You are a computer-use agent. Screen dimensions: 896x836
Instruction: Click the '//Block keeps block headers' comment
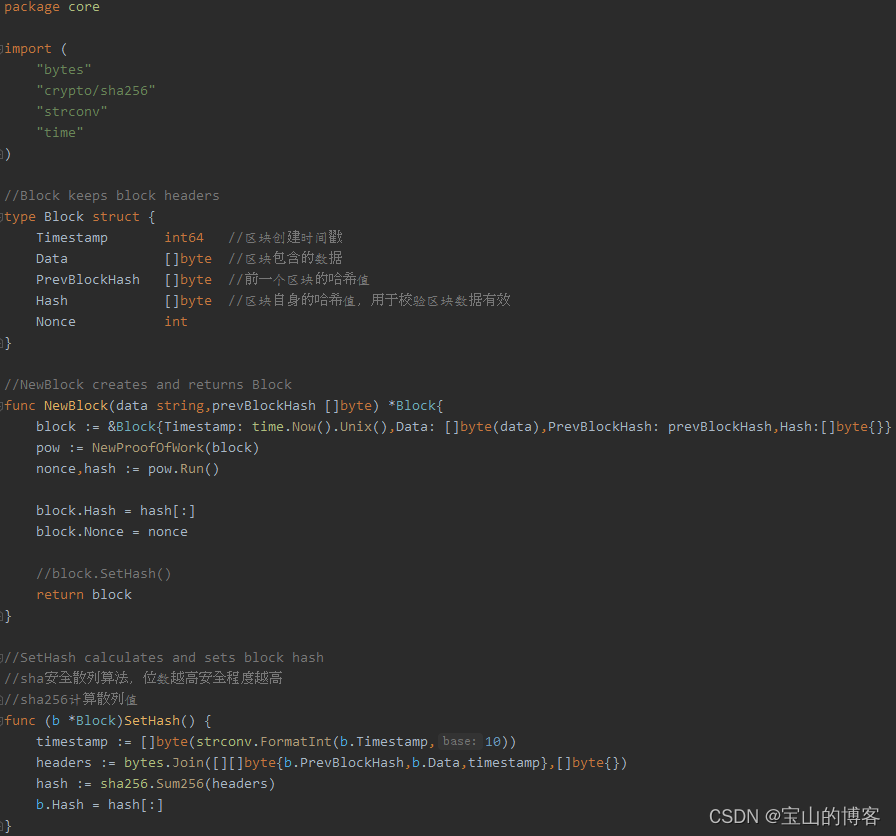coord(112,195)
